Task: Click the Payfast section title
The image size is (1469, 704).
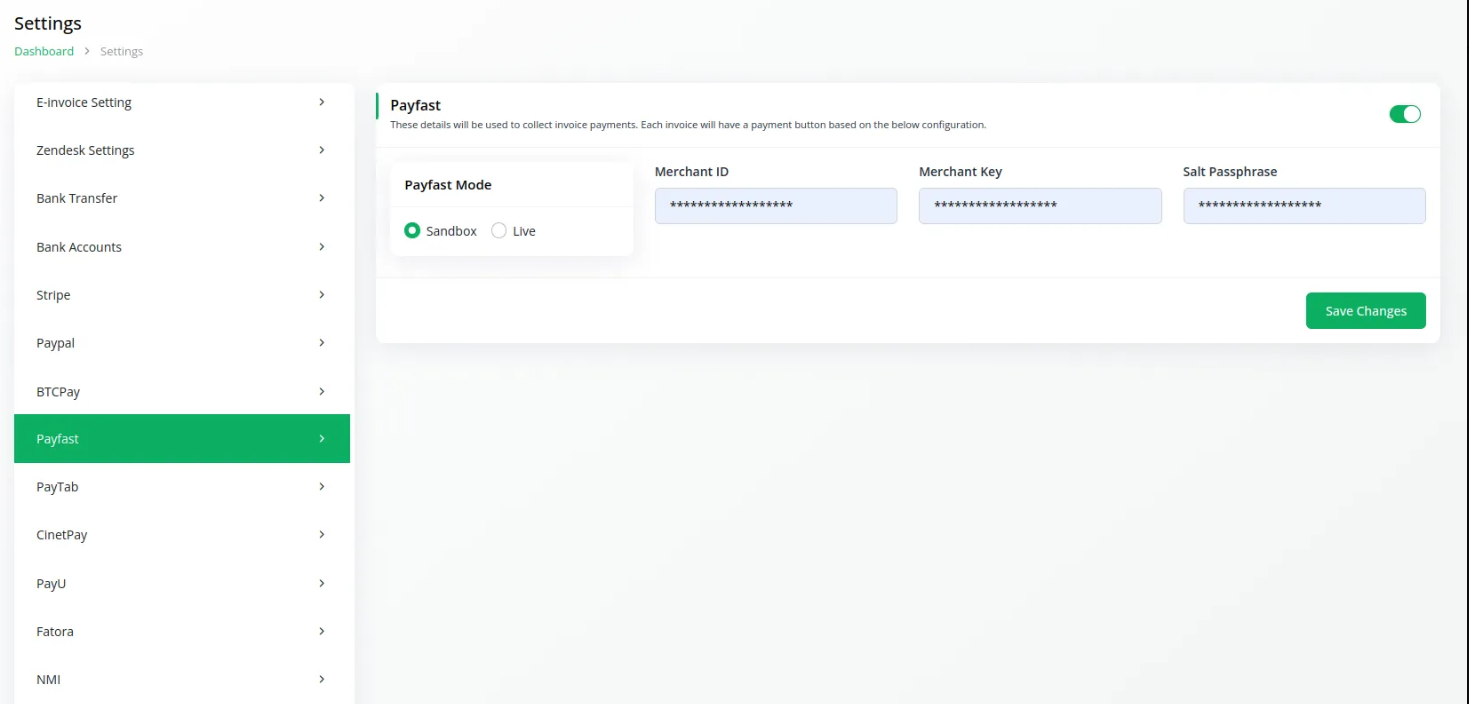Action: tap(416, 105)
